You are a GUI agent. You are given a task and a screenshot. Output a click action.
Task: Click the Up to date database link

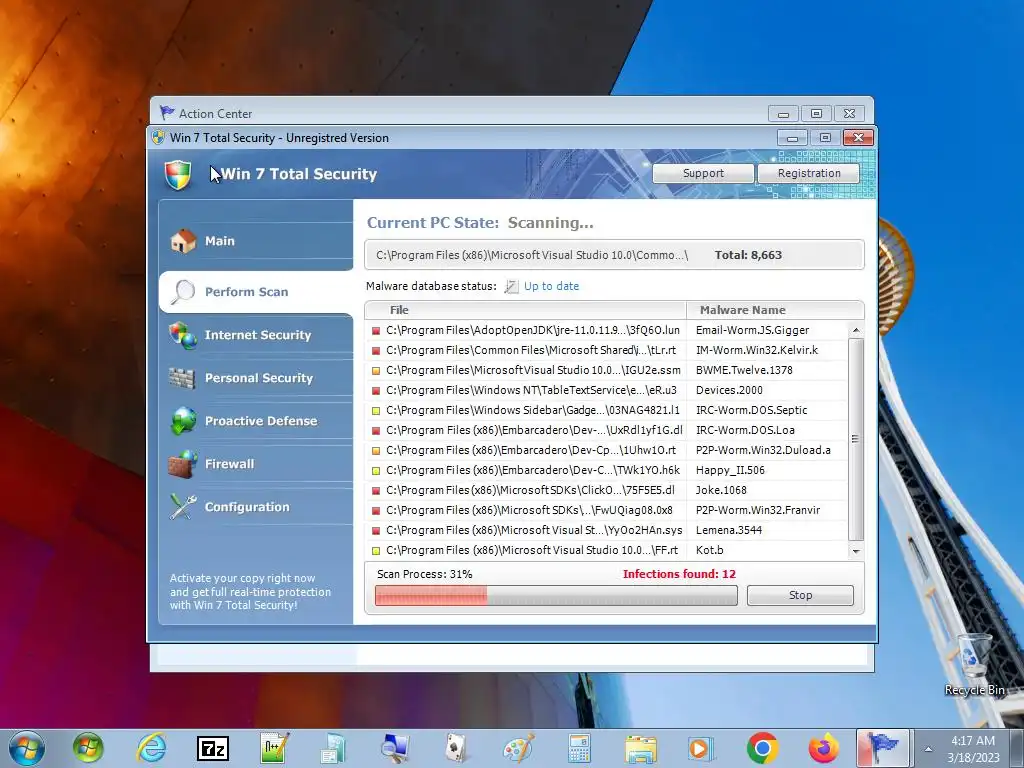click(x=551, y=286)
